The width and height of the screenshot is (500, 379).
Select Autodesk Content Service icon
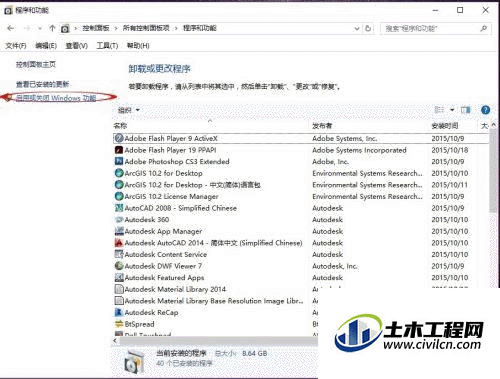tap(119, 254)
